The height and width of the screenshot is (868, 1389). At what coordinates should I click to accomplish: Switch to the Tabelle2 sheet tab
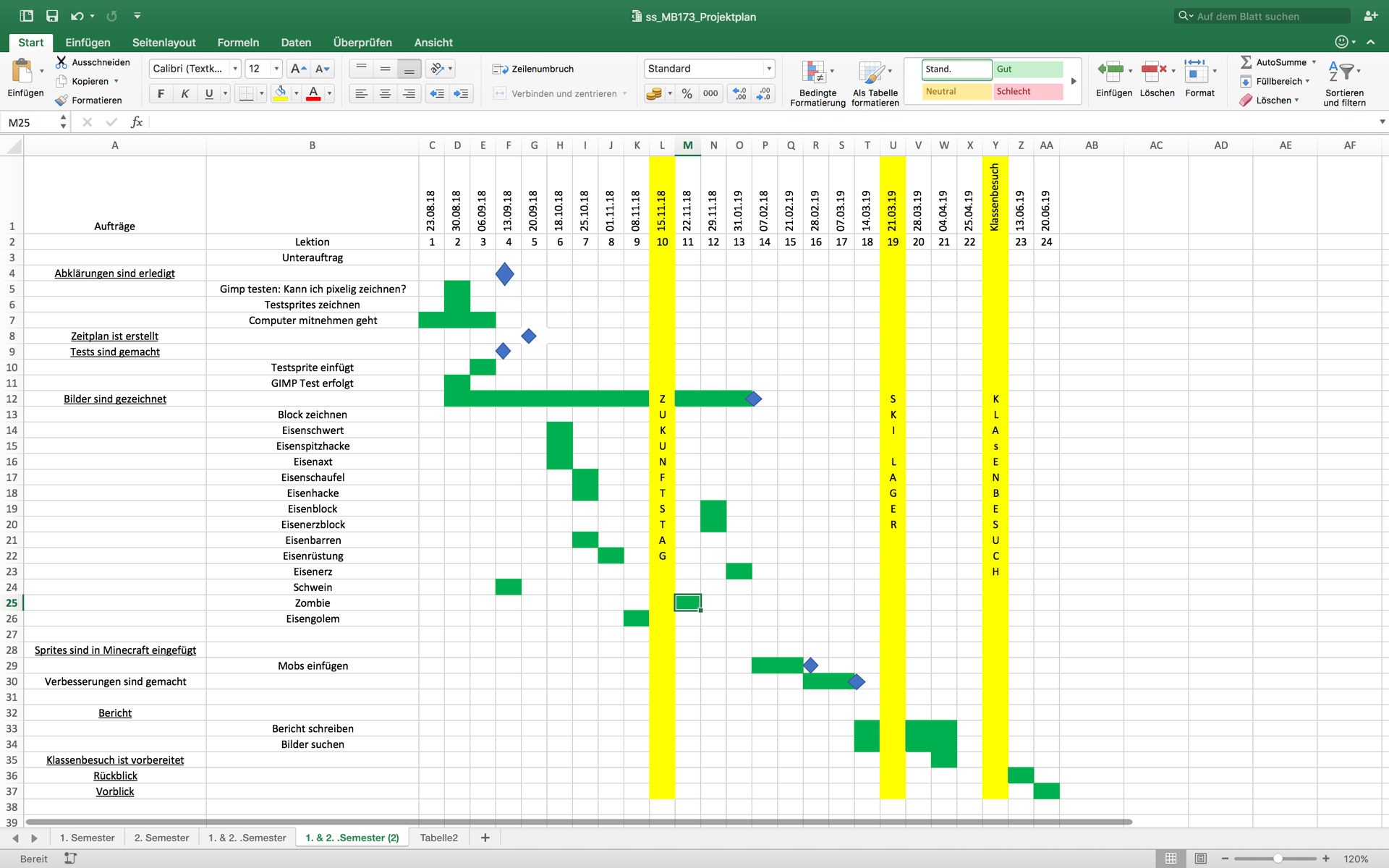pos(438,838)
